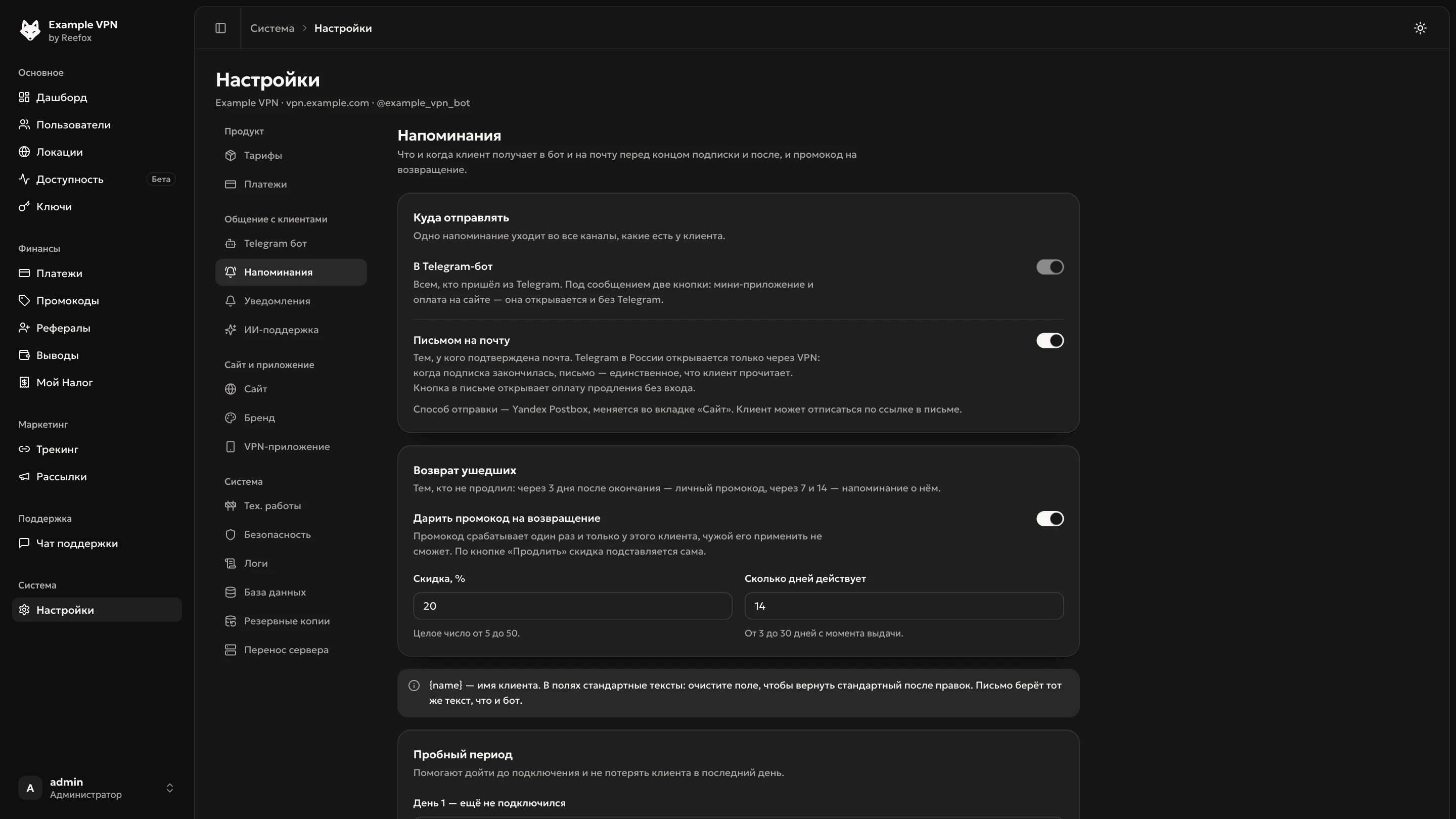Screen dimensions: 1456x819
Task: Open Трекинг via its link icon
Action: point(24,449)
